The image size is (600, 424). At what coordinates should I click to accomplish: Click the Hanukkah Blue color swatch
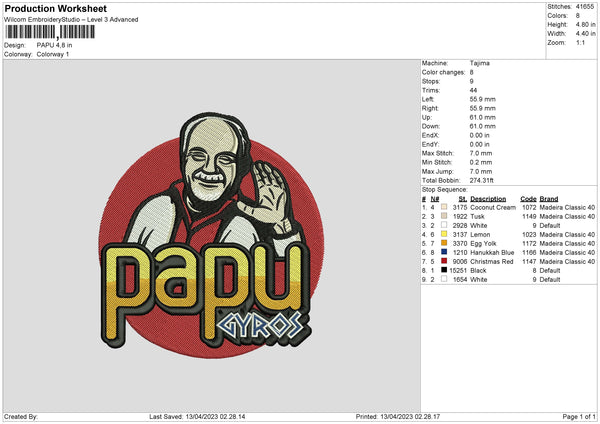point(444,252)
